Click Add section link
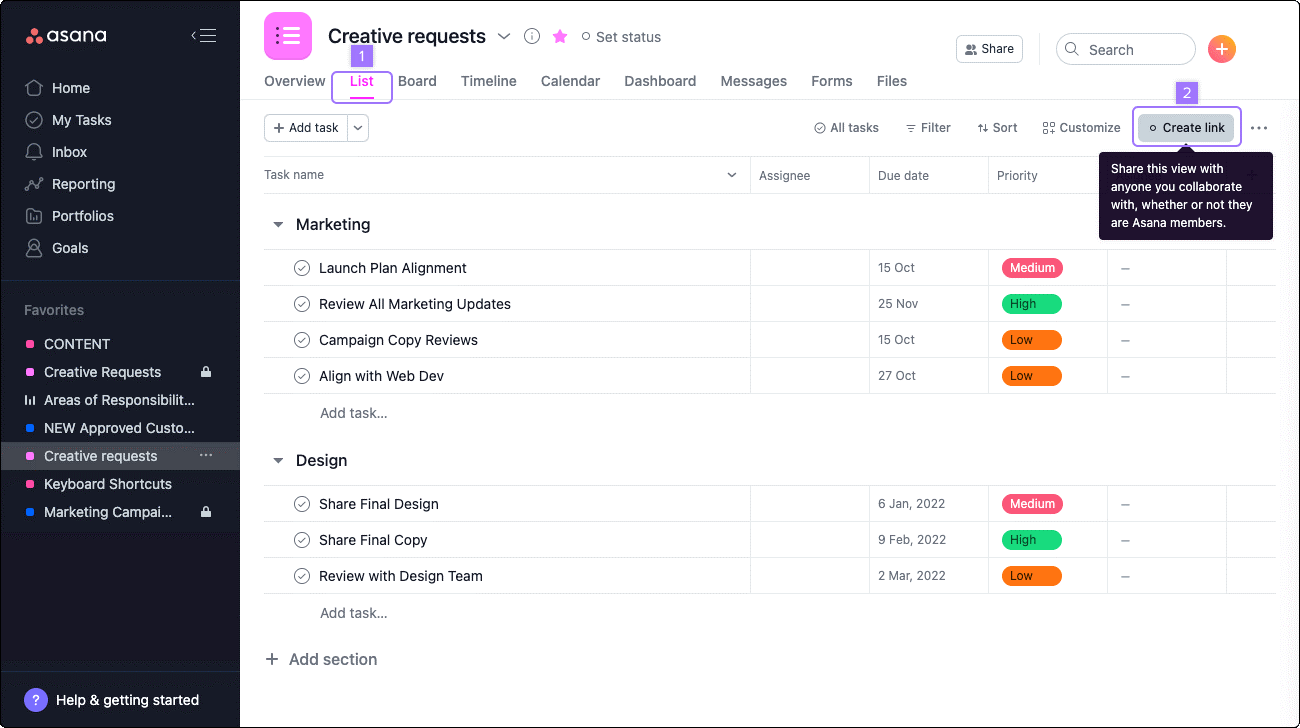 [x=333, y=660]
